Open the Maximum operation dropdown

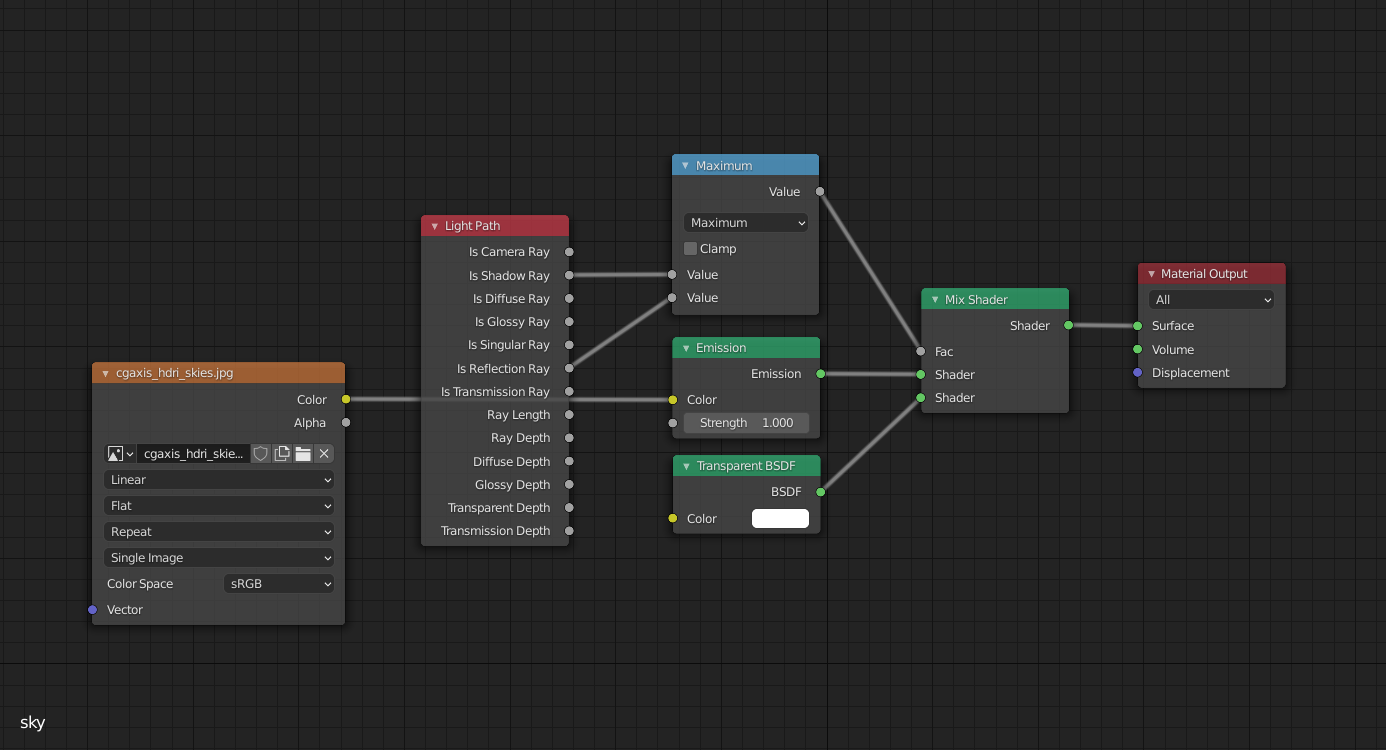coord(745,222)
